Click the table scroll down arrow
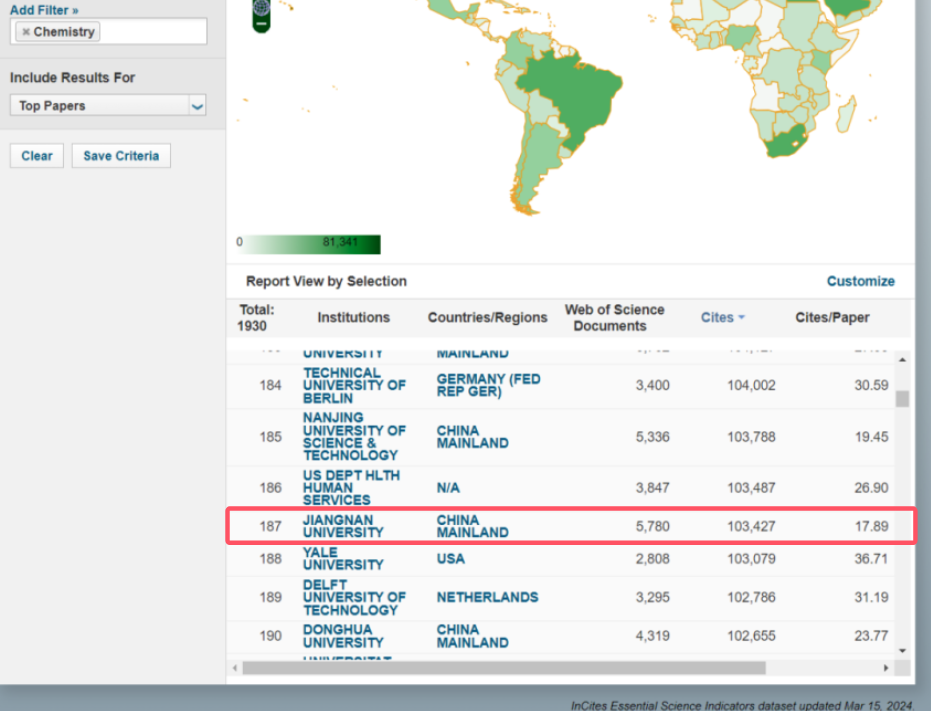This screenshot has height=711, width=931. click(902, 650)
